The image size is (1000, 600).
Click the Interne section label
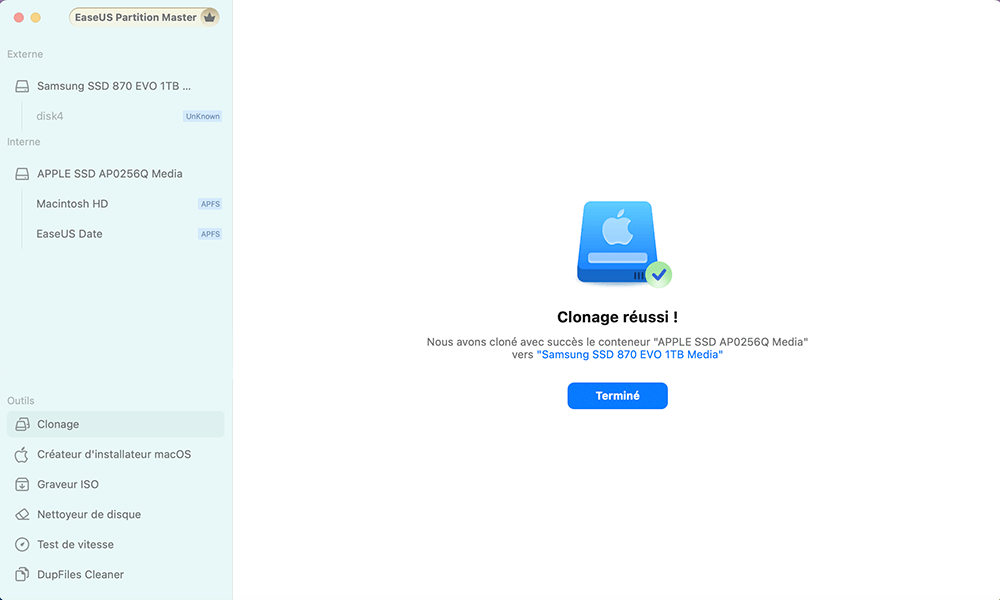(24, 142)
